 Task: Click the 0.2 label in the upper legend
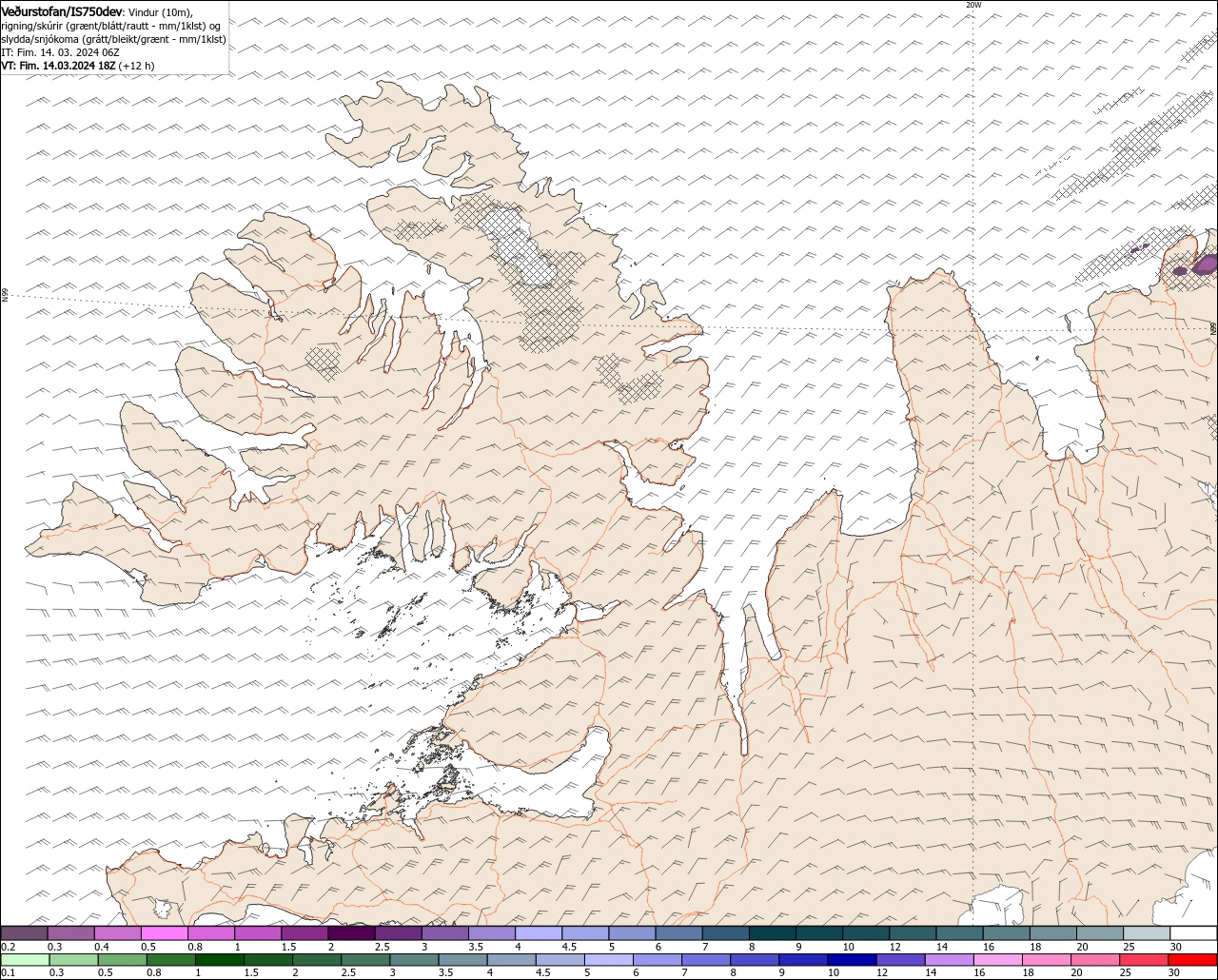point(8,947)
